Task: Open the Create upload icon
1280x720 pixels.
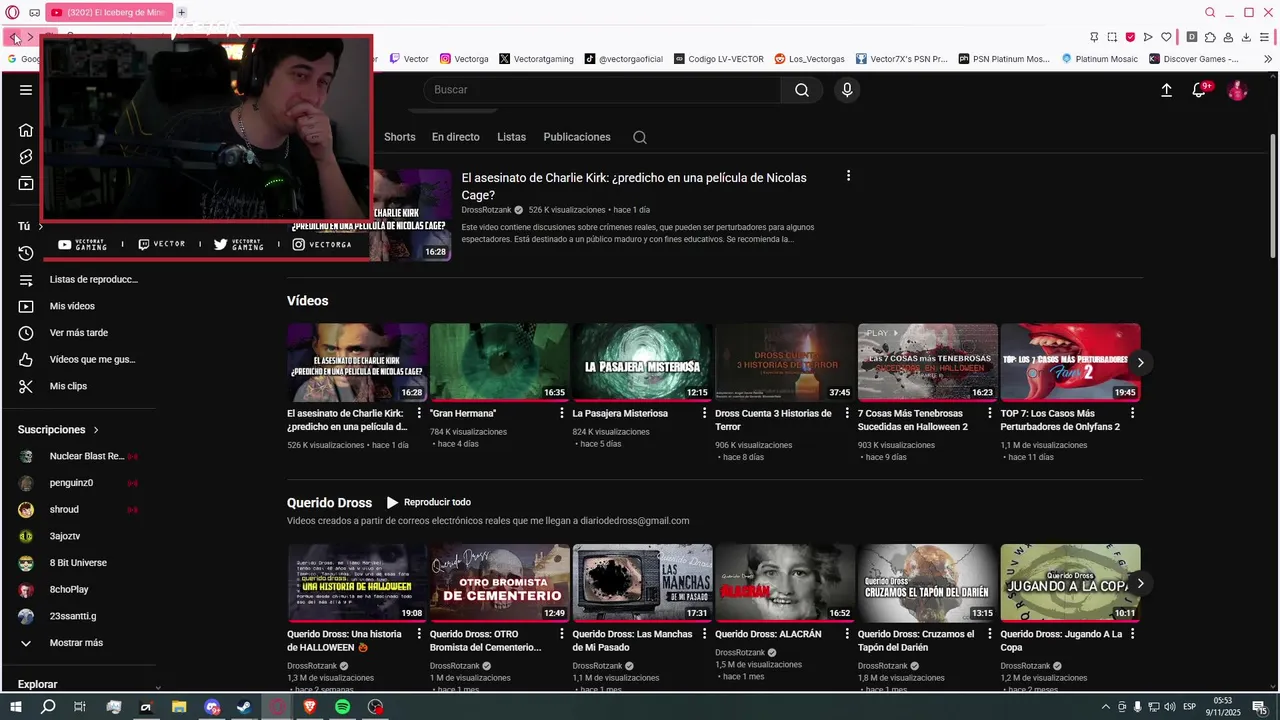Action: pyautogui.click(x=1166, y=90)
